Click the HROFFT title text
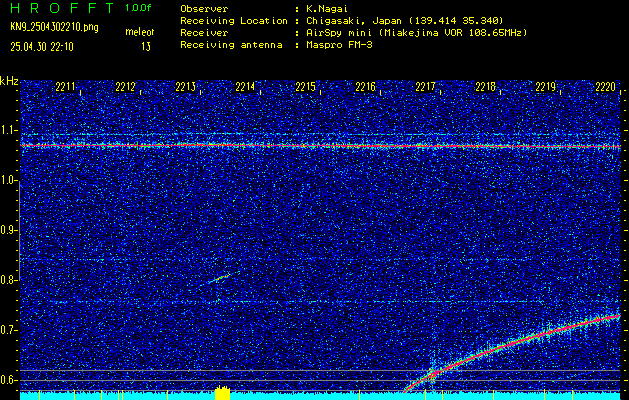This screenshot has width=629, height=400. (62, 8)
